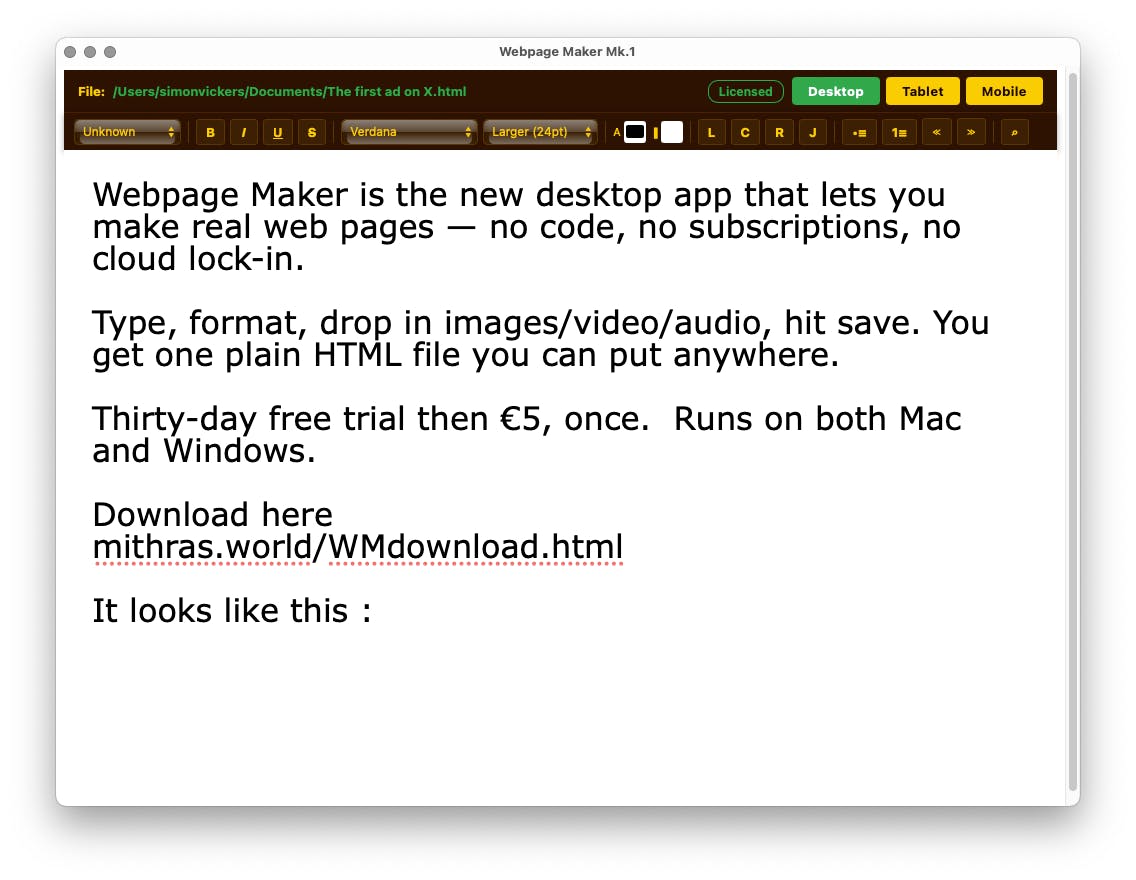Increase indent with the » button
1136x880 pixels.
[x=971, y=133]
